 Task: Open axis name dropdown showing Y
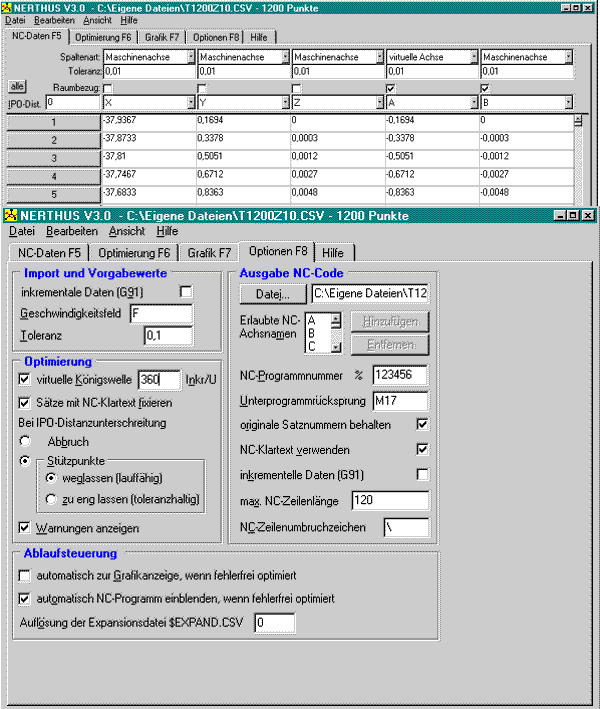[x=285, y=103]
